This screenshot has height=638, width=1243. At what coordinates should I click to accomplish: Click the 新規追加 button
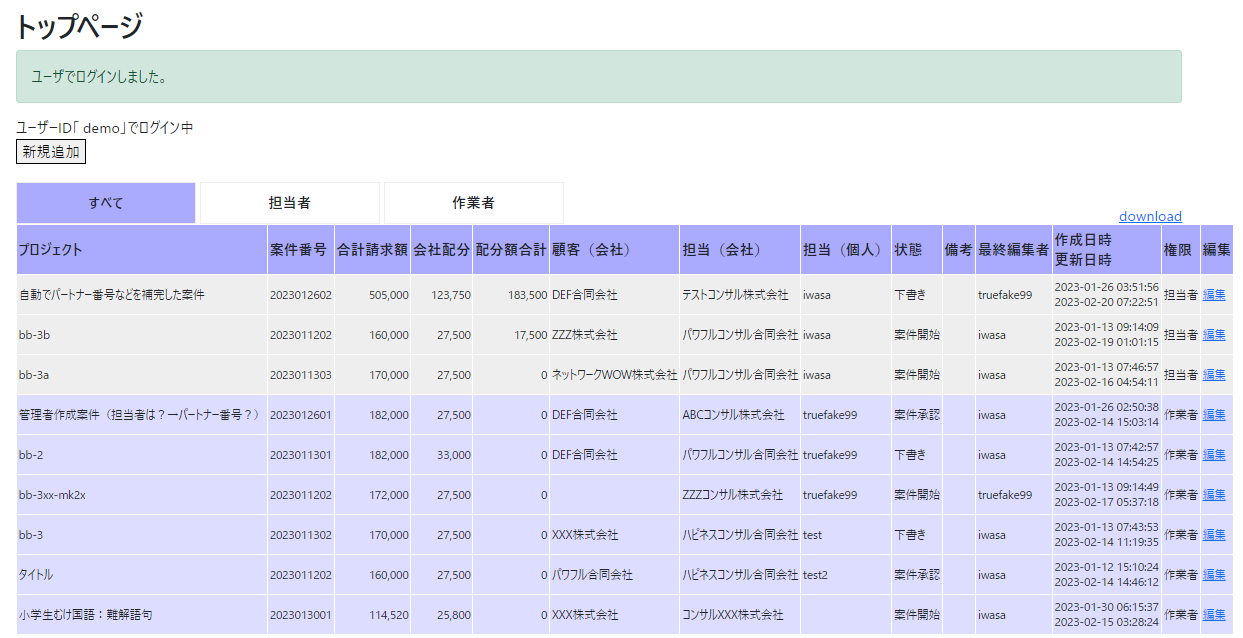(x=51, y=152)
